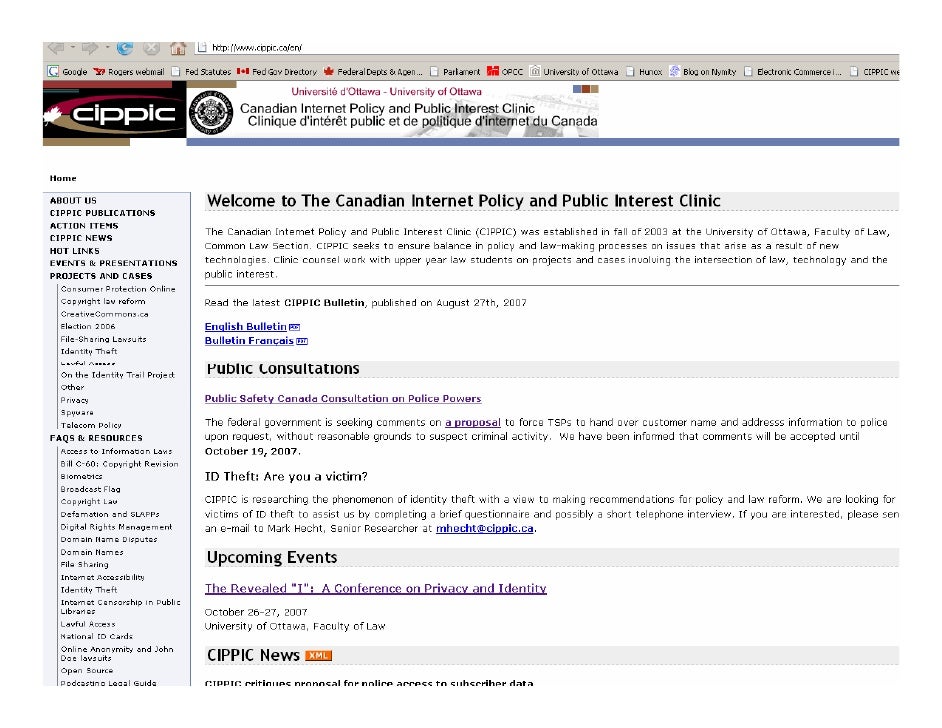This screenshot has height=728, width=942.
Task: Open the Open Source FAQ link
Action: point(87,671)
